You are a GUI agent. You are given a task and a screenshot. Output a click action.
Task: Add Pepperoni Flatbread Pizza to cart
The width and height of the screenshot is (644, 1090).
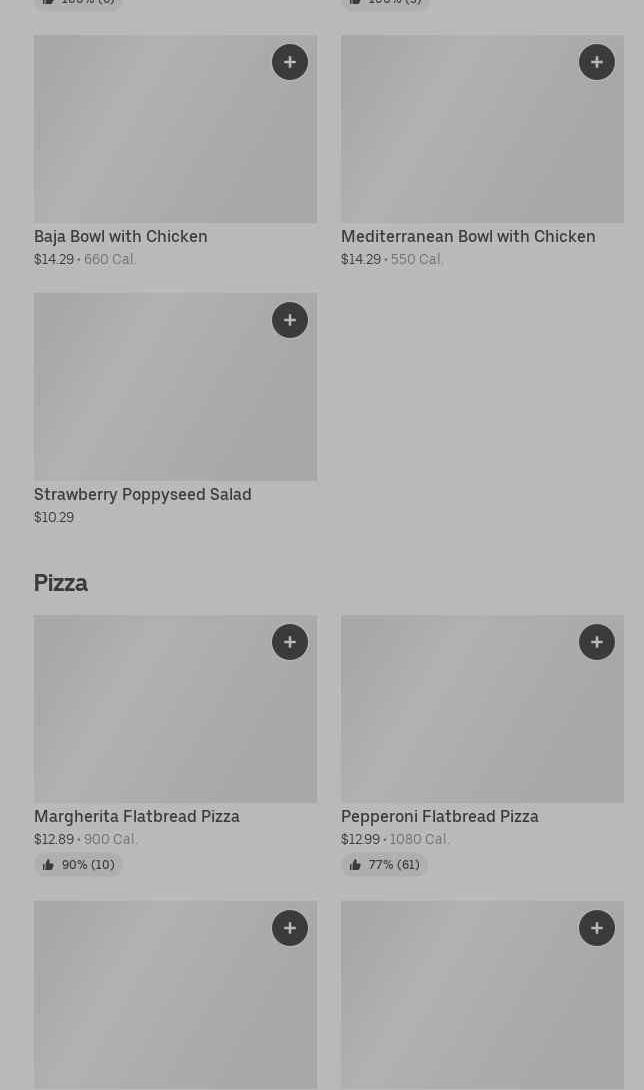point(597,642)
